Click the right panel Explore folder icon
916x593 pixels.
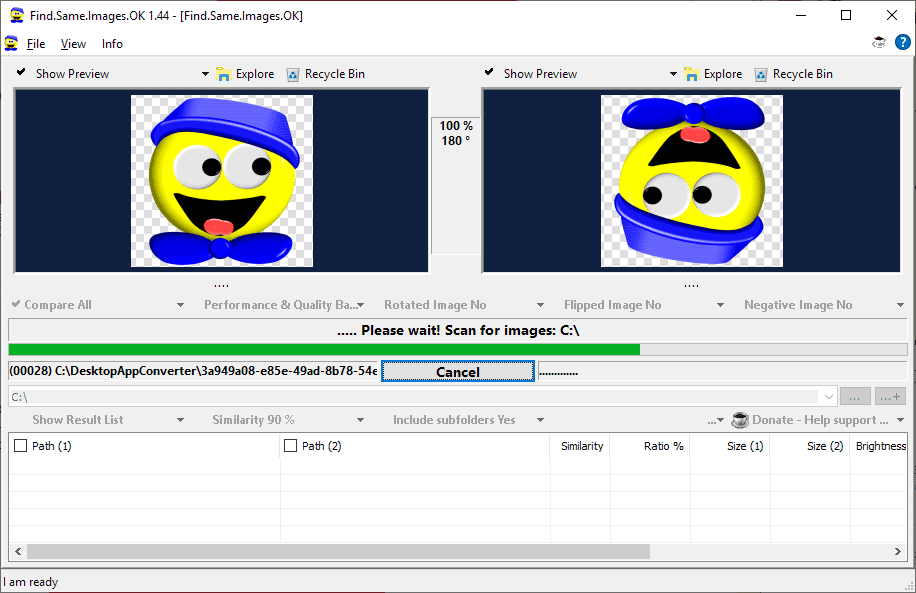(x=691, y=74)
